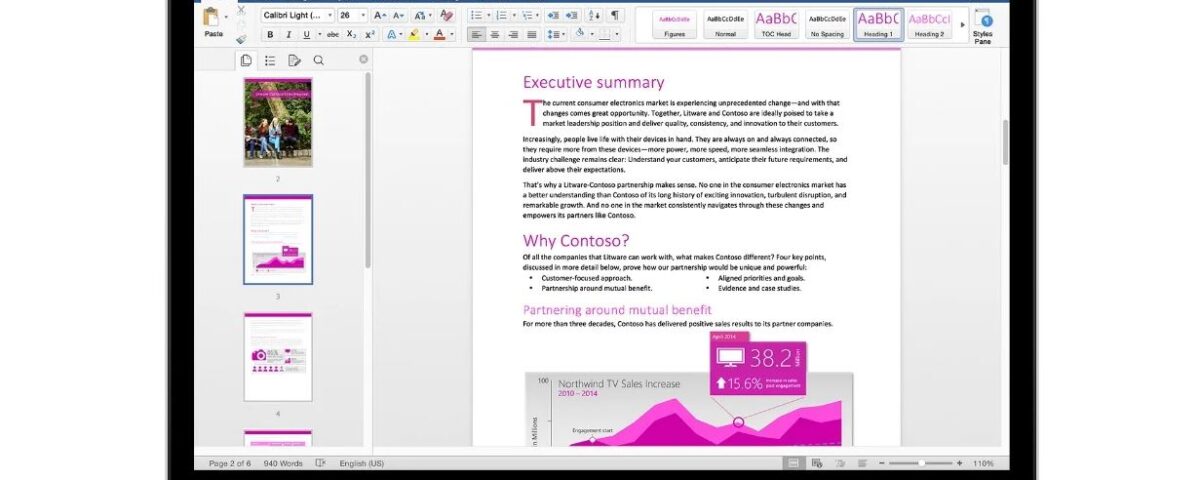Click the 940 Words count
The height and width of the screenshot is (480, 1200).
[284, 463]
